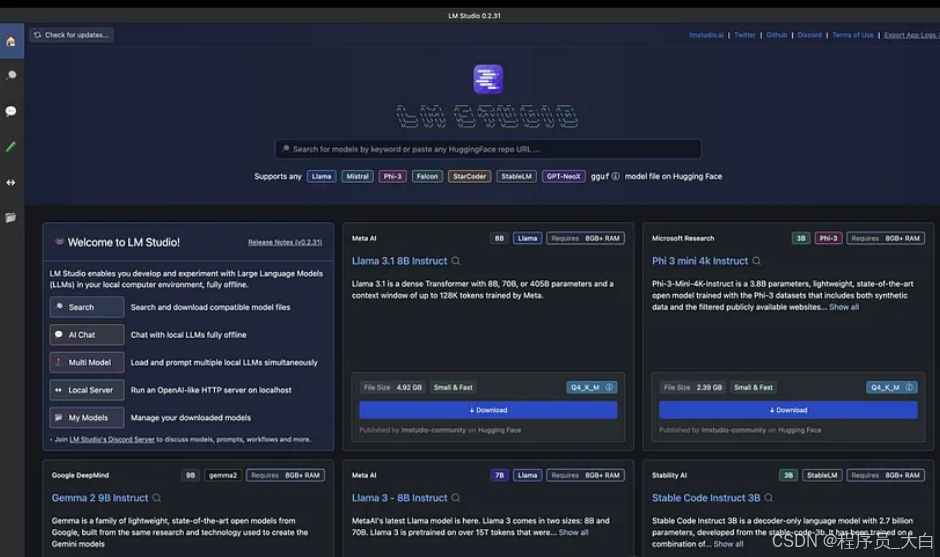Viewport: 940px width, 557px height.
Task: Open the Discord link in header
Action: [809, 35]
